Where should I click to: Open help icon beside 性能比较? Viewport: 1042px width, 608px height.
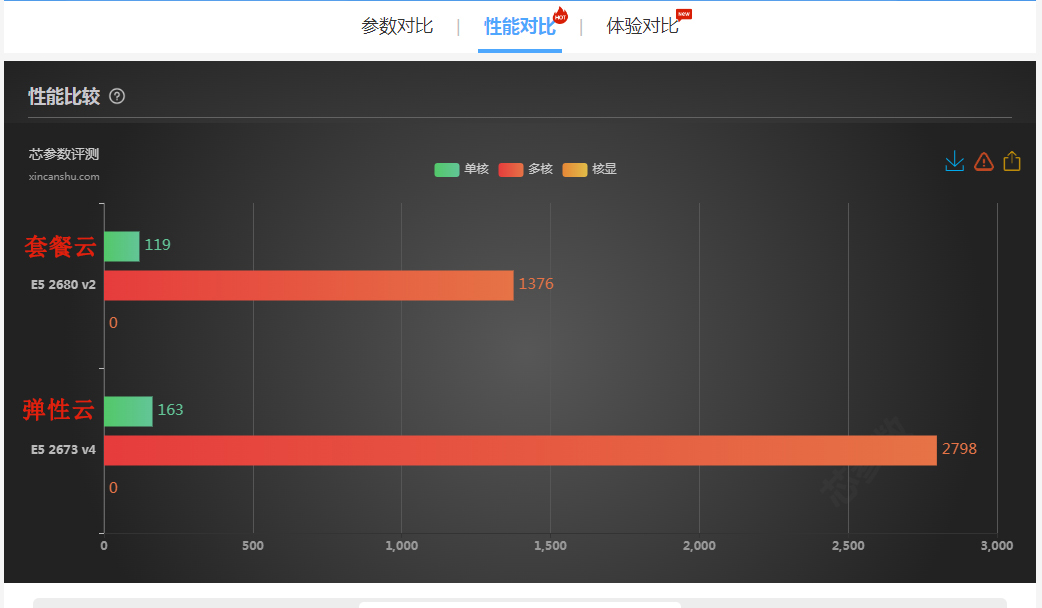click(x=117, y=97)
